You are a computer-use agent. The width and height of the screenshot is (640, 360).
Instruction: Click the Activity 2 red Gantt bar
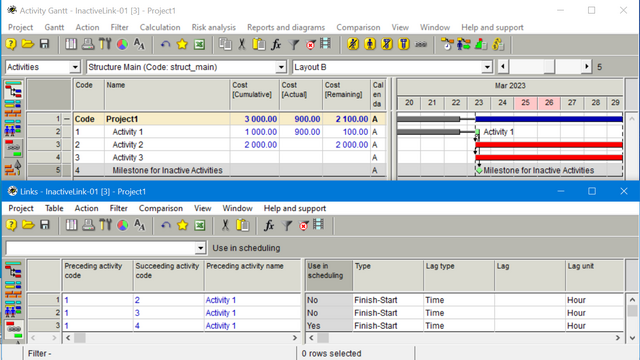[549, 144]
